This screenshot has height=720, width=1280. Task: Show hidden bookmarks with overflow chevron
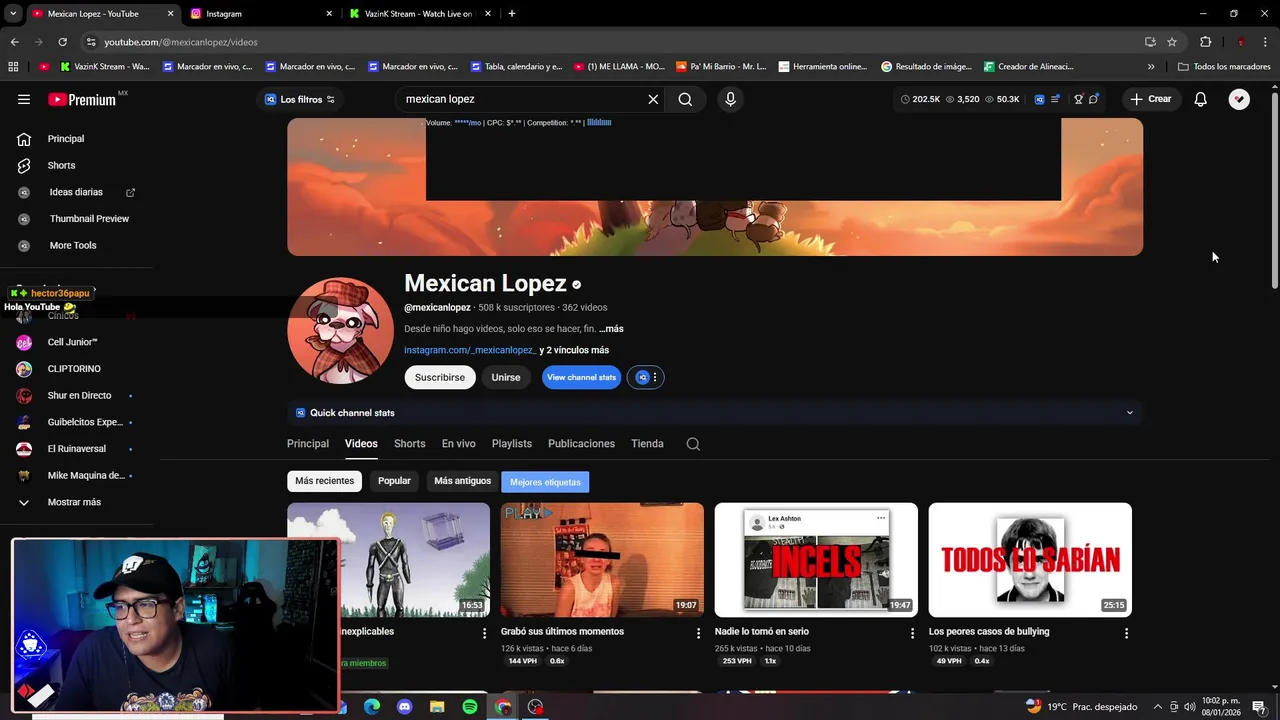click(x=1151, y=67)
